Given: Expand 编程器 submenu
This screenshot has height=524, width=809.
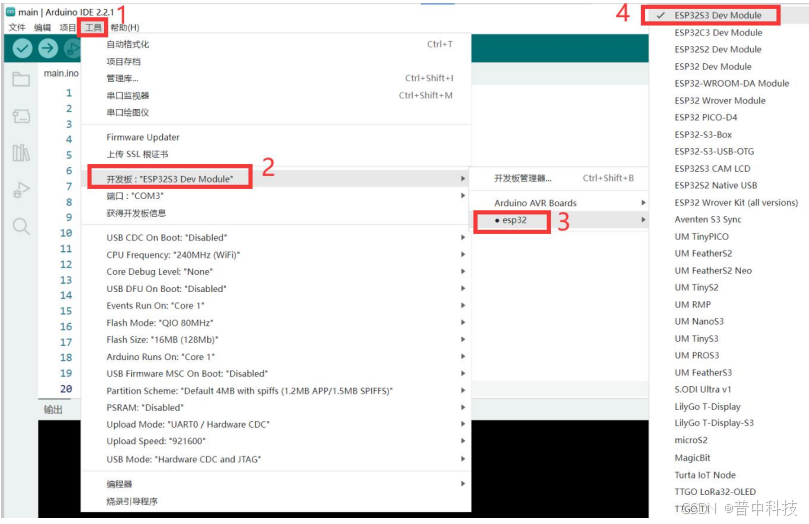Looking at the screenshot, I should (276, 484).
